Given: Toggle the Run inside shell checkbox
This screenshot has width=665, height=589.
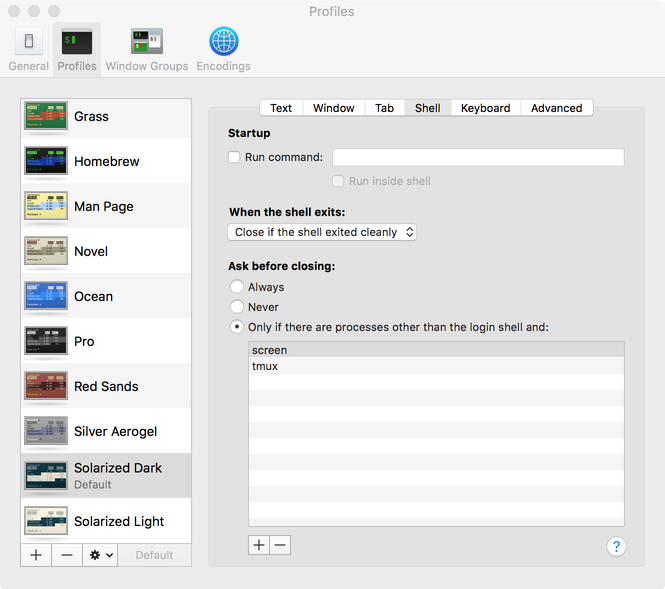Looking at the screenshot, I should [338, 181].
